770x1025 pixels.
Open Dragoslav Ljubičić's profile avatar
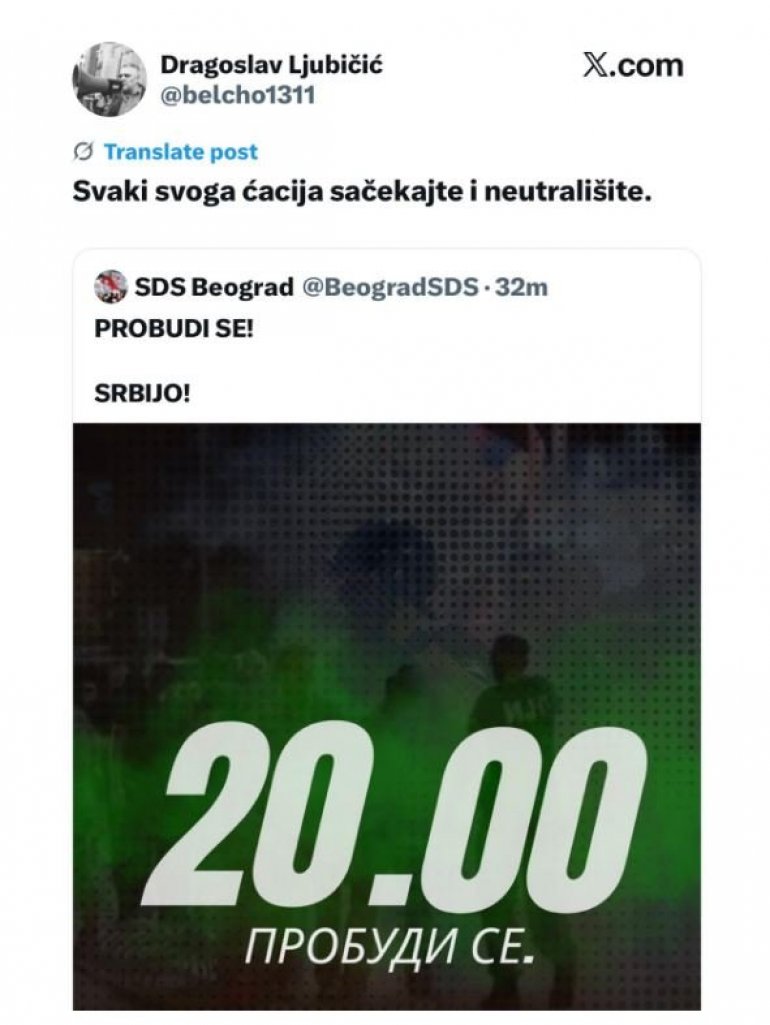pyautogui.click(x=109, y=79)
